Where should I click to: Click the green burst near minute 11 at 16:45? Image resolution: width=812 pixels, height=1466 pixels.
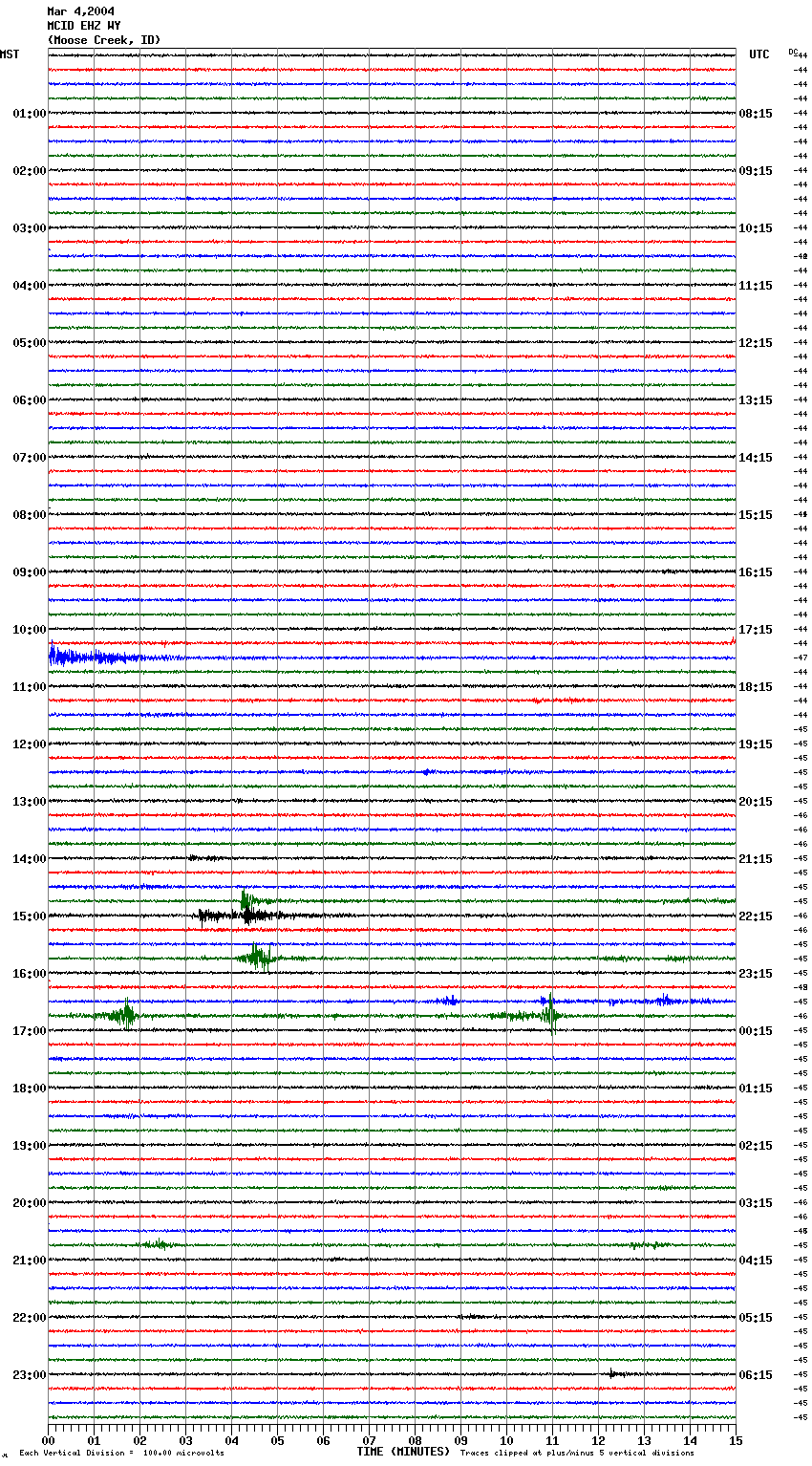[550, 1015]
